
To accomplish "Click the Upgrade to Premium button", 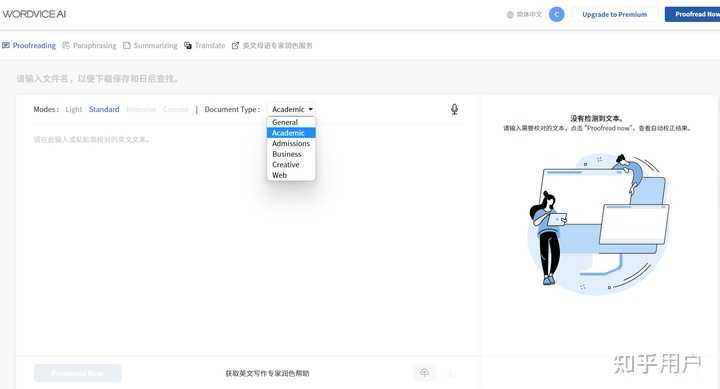I will point(614,15).
